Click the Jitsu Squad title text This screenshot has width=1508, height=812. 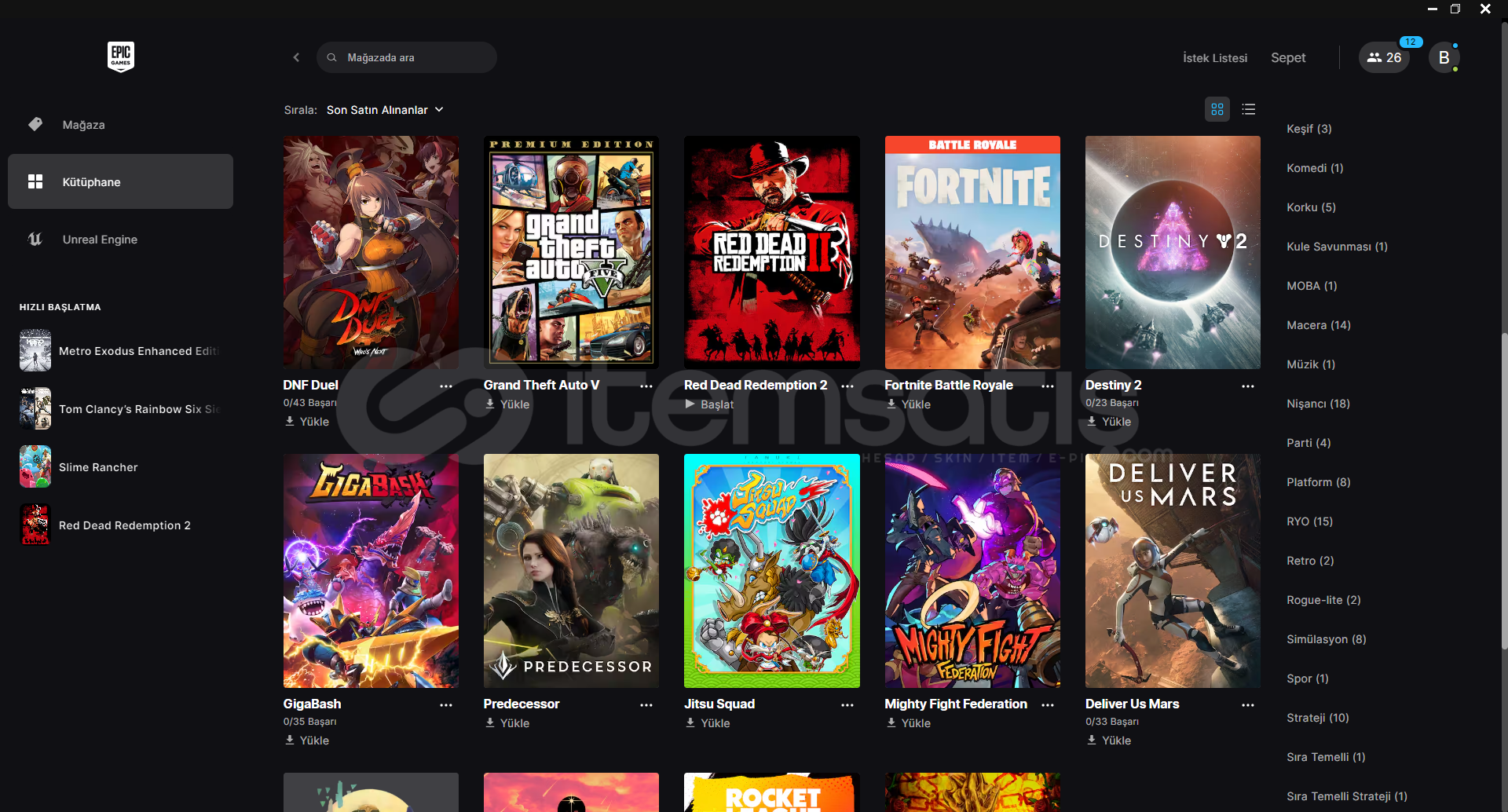click(719, 704)
